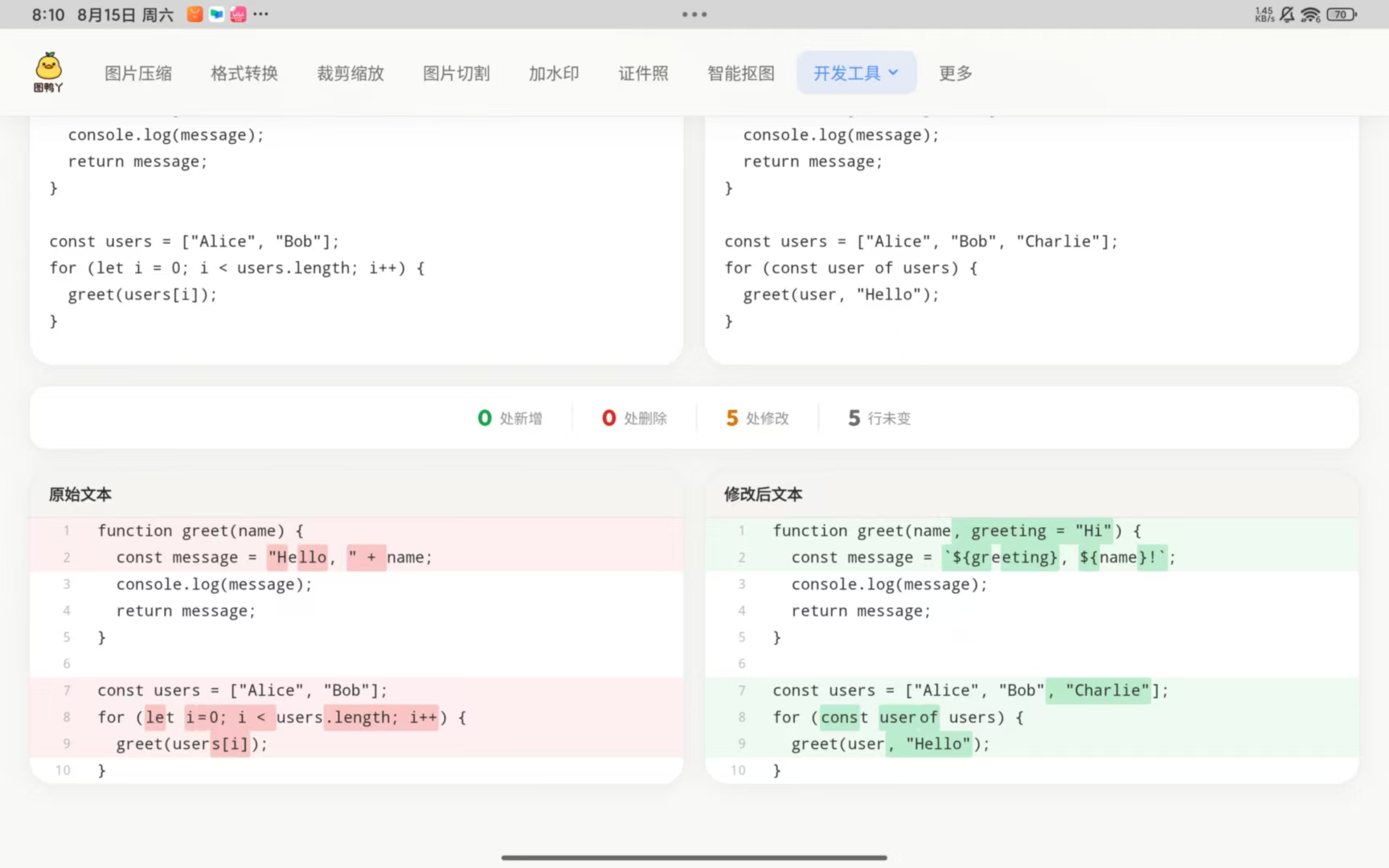Tap the orange app icon in status bar
Viewport: 1389px width, 868px height.
click(195, 14)
